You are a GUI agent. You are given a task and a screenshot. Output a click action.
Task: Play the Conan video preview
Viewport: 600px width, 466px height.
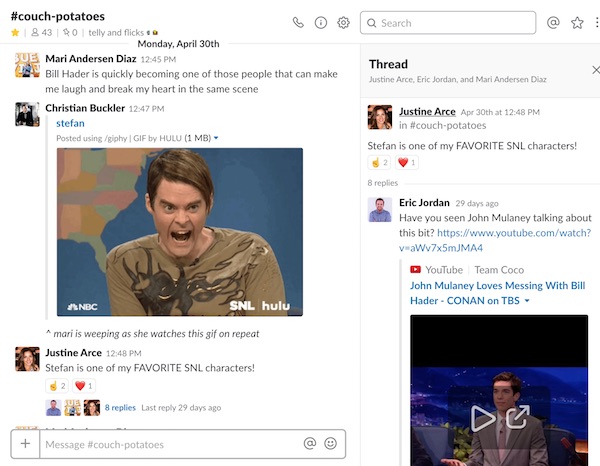click(483, 417)
